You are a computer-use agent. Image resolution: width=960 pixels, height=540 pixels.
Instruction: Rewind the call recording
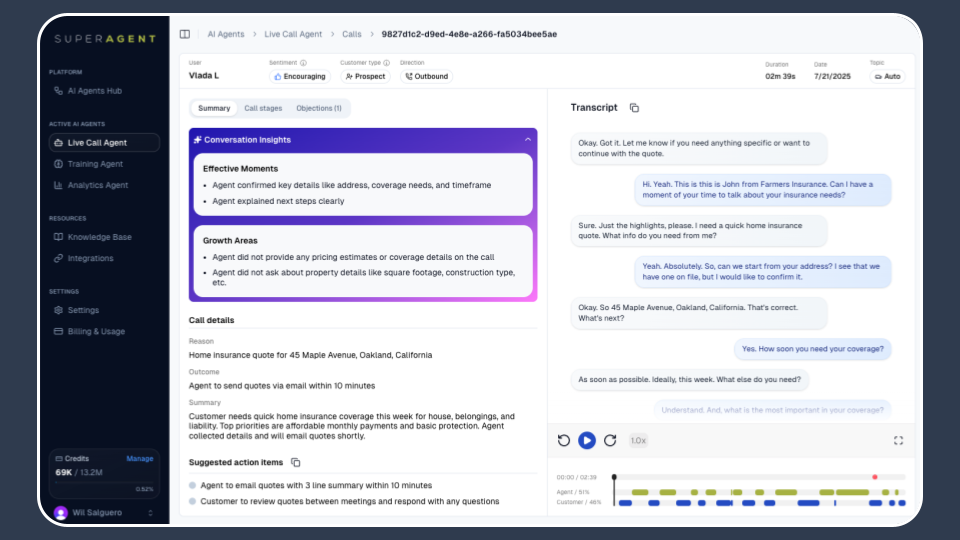tap(564, 440)
